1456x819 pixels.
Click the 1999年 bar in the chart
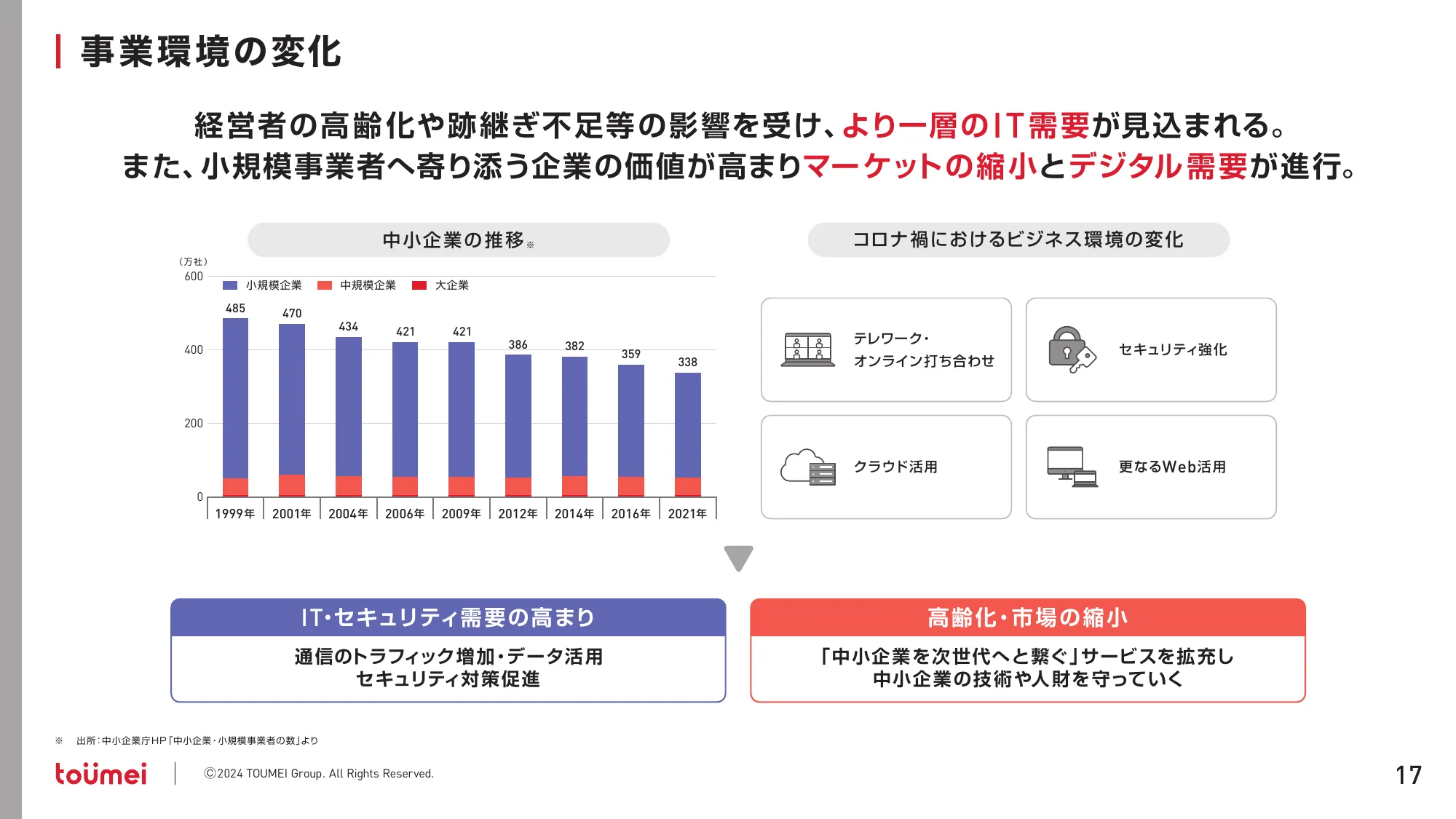tap(235, 408)
